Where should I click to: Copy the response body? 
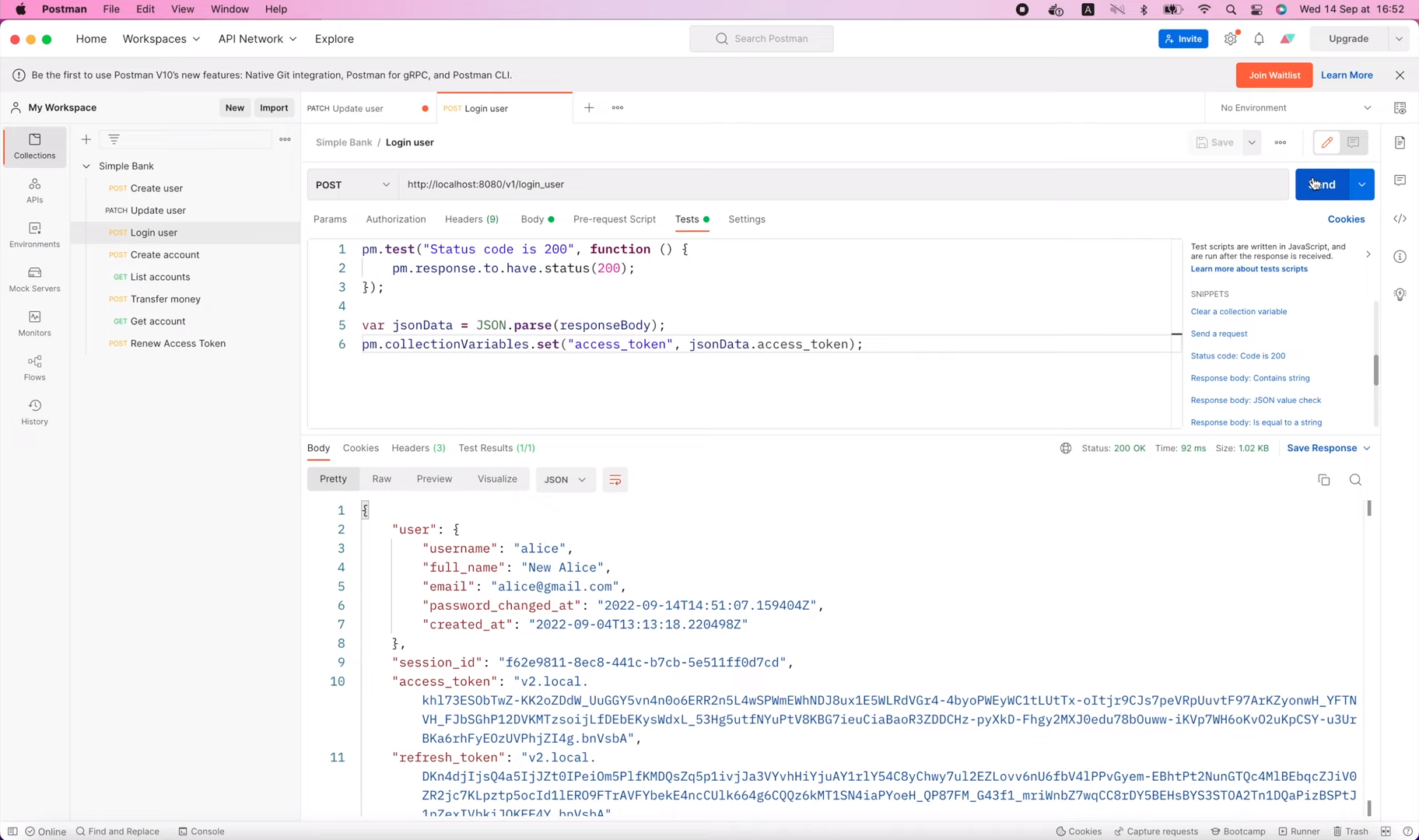pos(1324,480)
